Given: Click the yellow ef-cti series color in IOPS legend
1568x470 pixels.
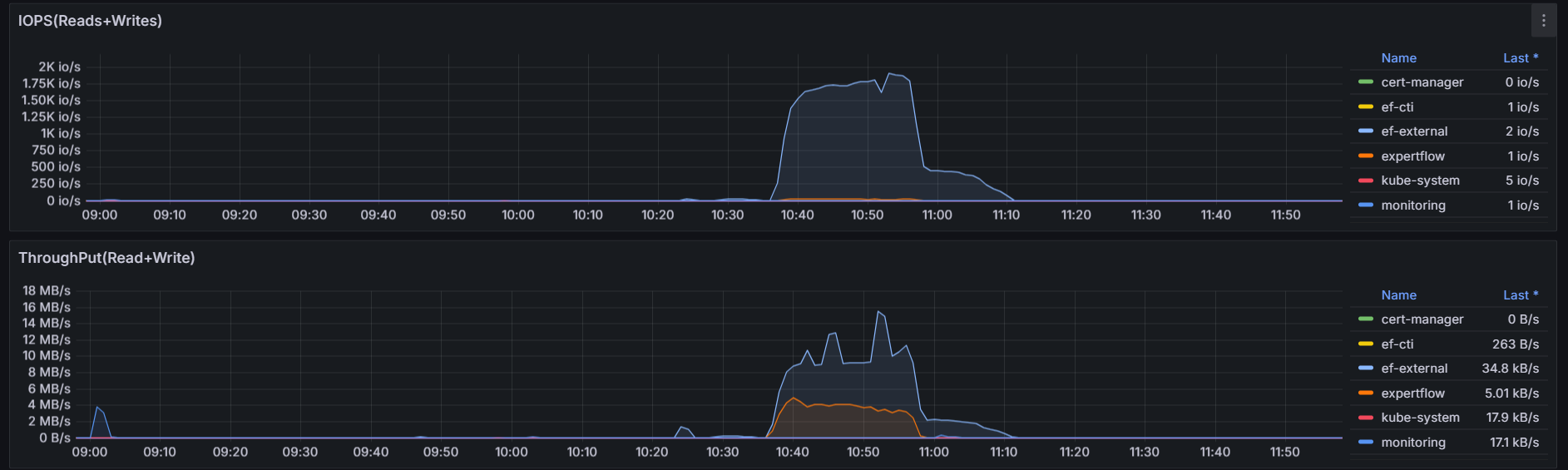Looking at the screenshot, I should click(1365, 107).
